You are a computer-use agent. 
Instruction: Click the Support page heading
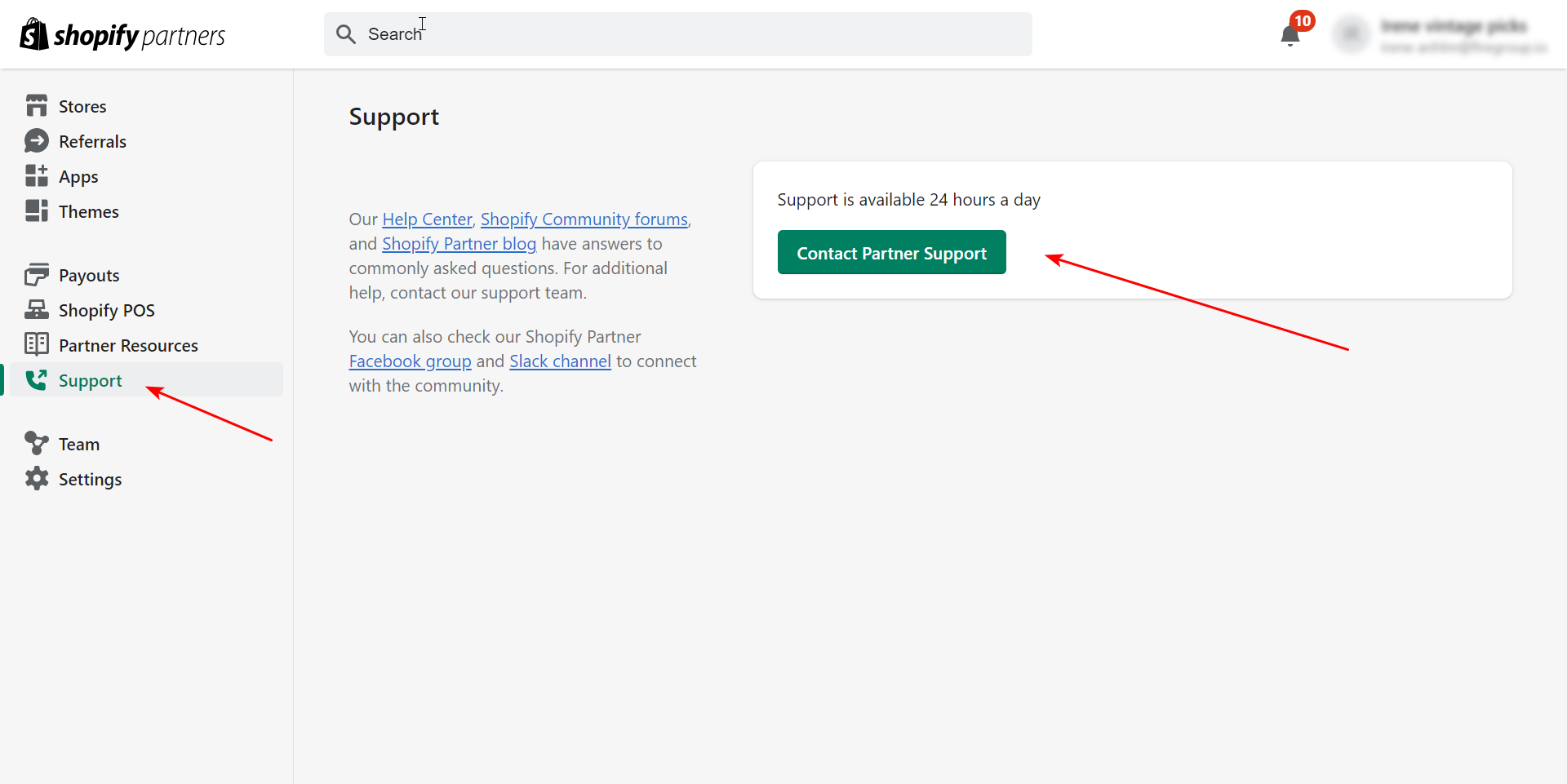[394, 117]
